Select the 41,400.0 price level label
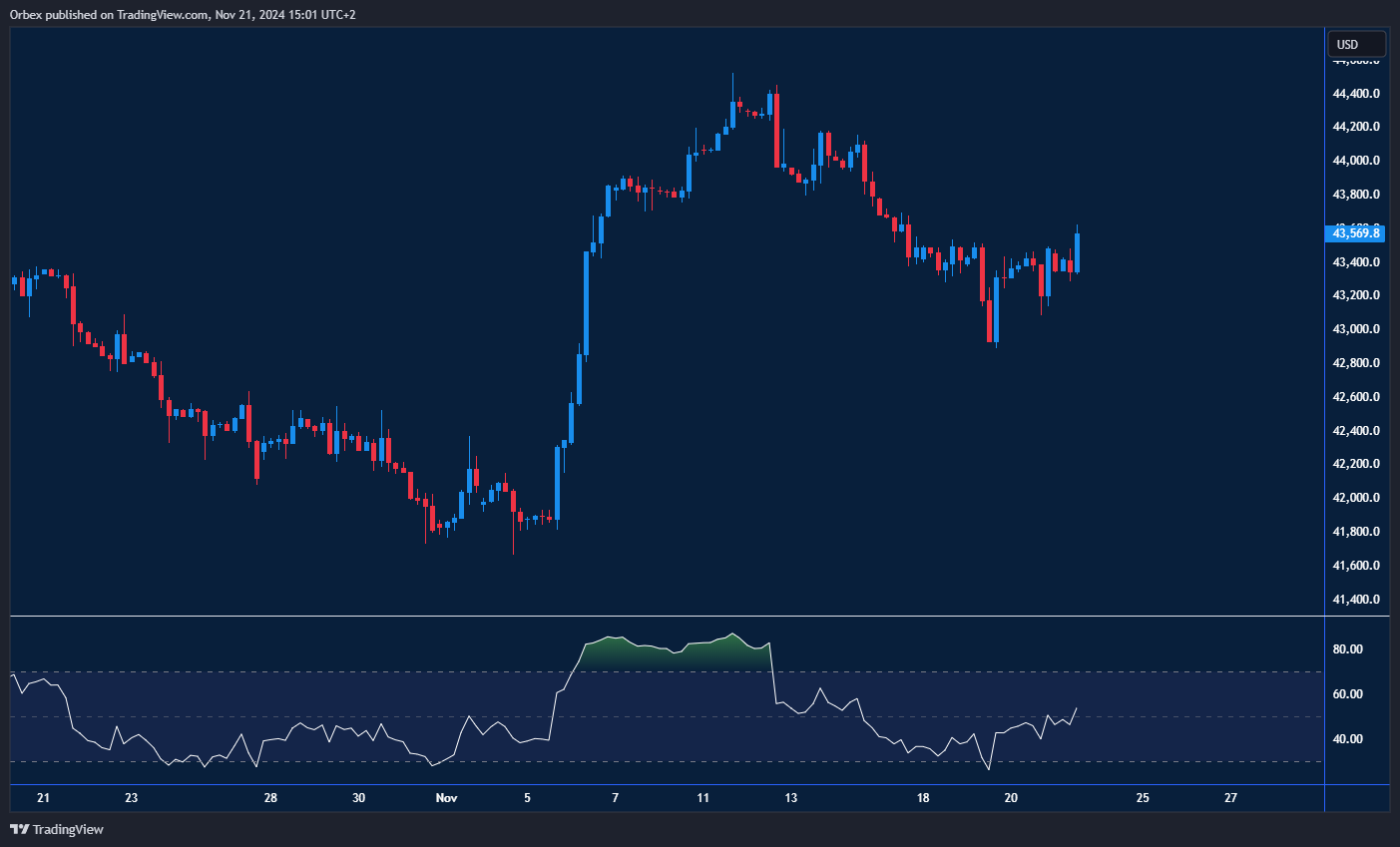This screenshot has width=1400, height=847. click(x=1356, y=600)
